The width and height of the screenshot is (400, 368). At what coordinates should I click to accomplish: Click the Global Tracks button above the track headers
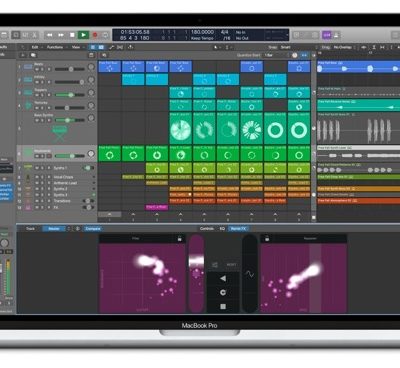pyautogui.click(x=91, y=55)
